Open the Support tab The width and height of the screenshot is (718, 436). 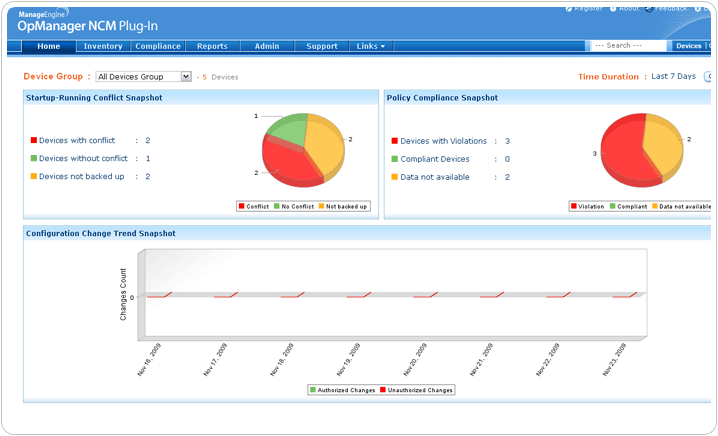pyautogui.click(x=322, y=46)
